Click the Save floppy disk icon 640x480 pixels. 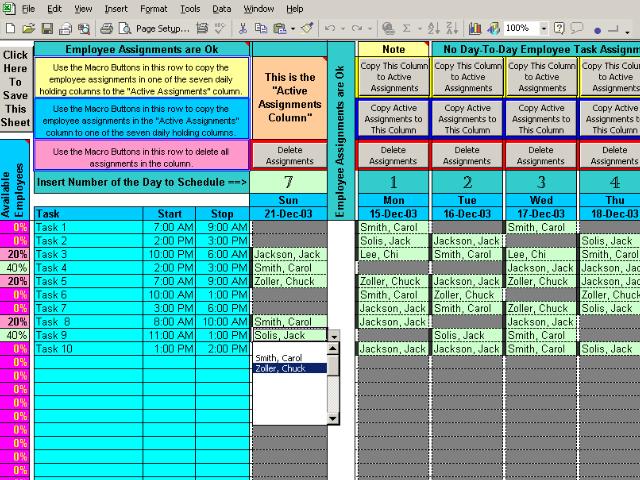[47, 28]
